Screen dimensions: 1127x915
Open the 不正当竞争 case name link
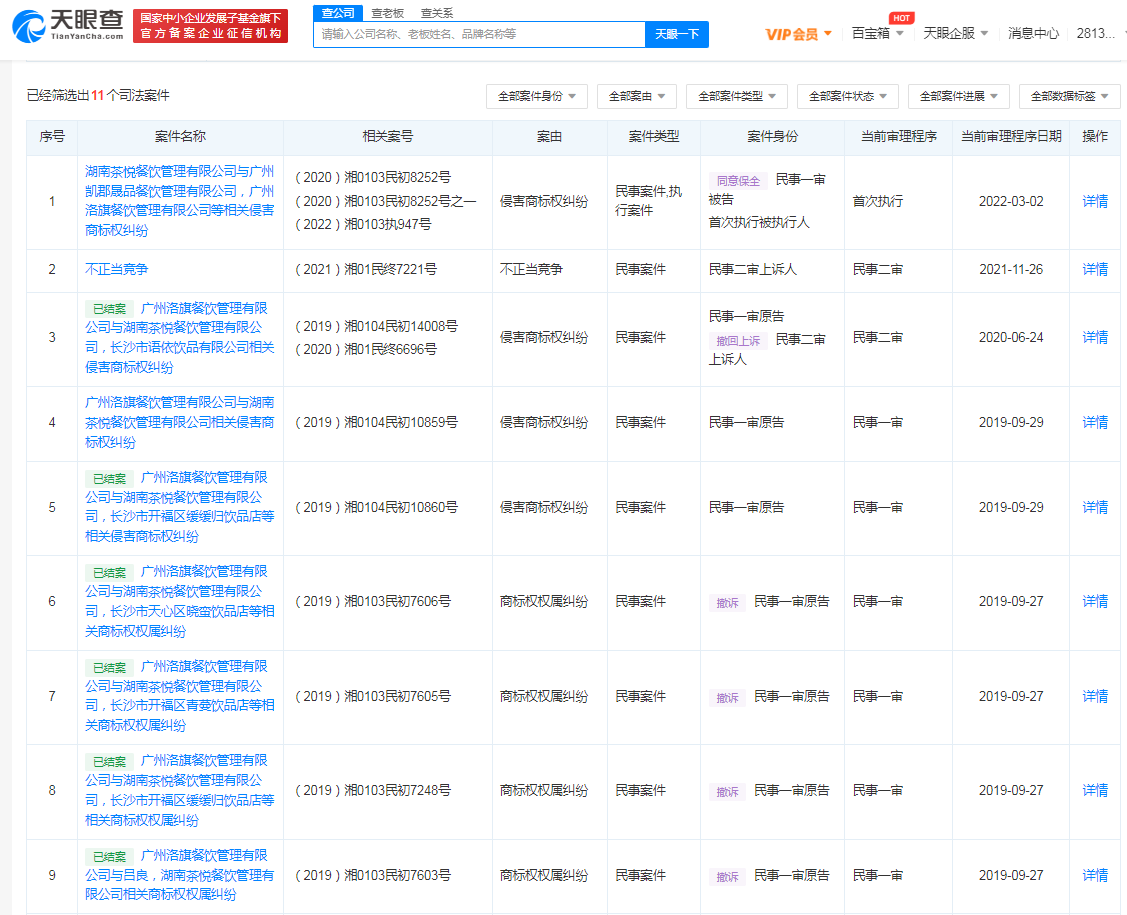(116, 270)
